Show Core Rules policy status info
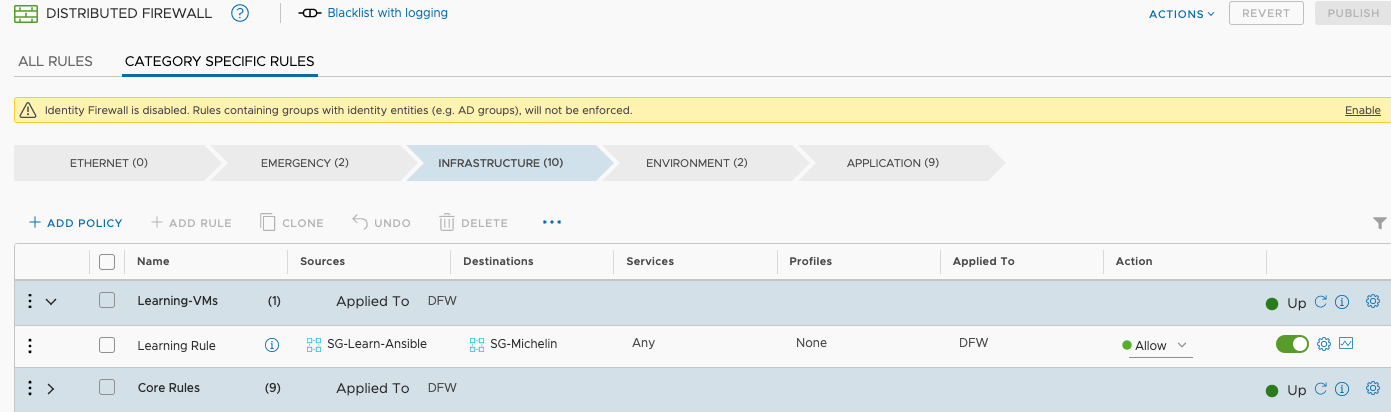 1343,388
